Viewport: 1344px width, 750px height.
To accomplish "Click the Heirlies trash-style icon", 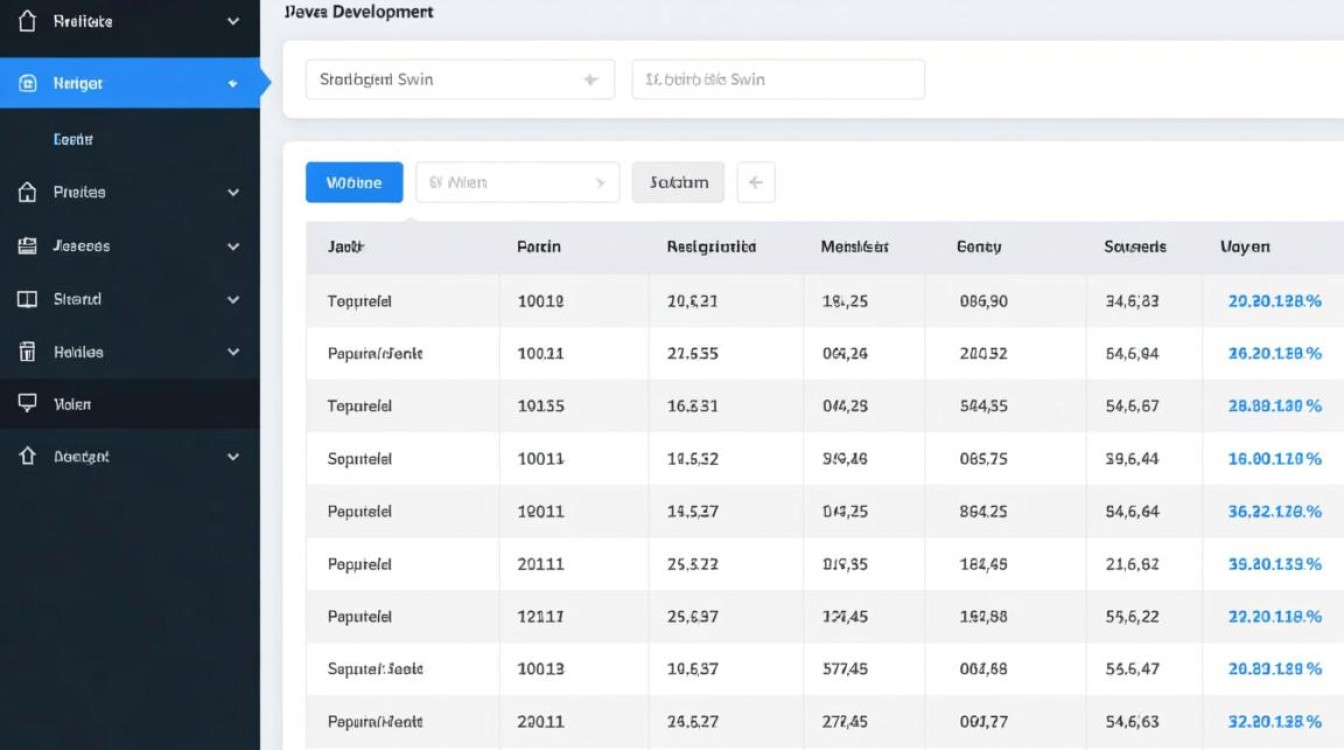I will 28,352.
